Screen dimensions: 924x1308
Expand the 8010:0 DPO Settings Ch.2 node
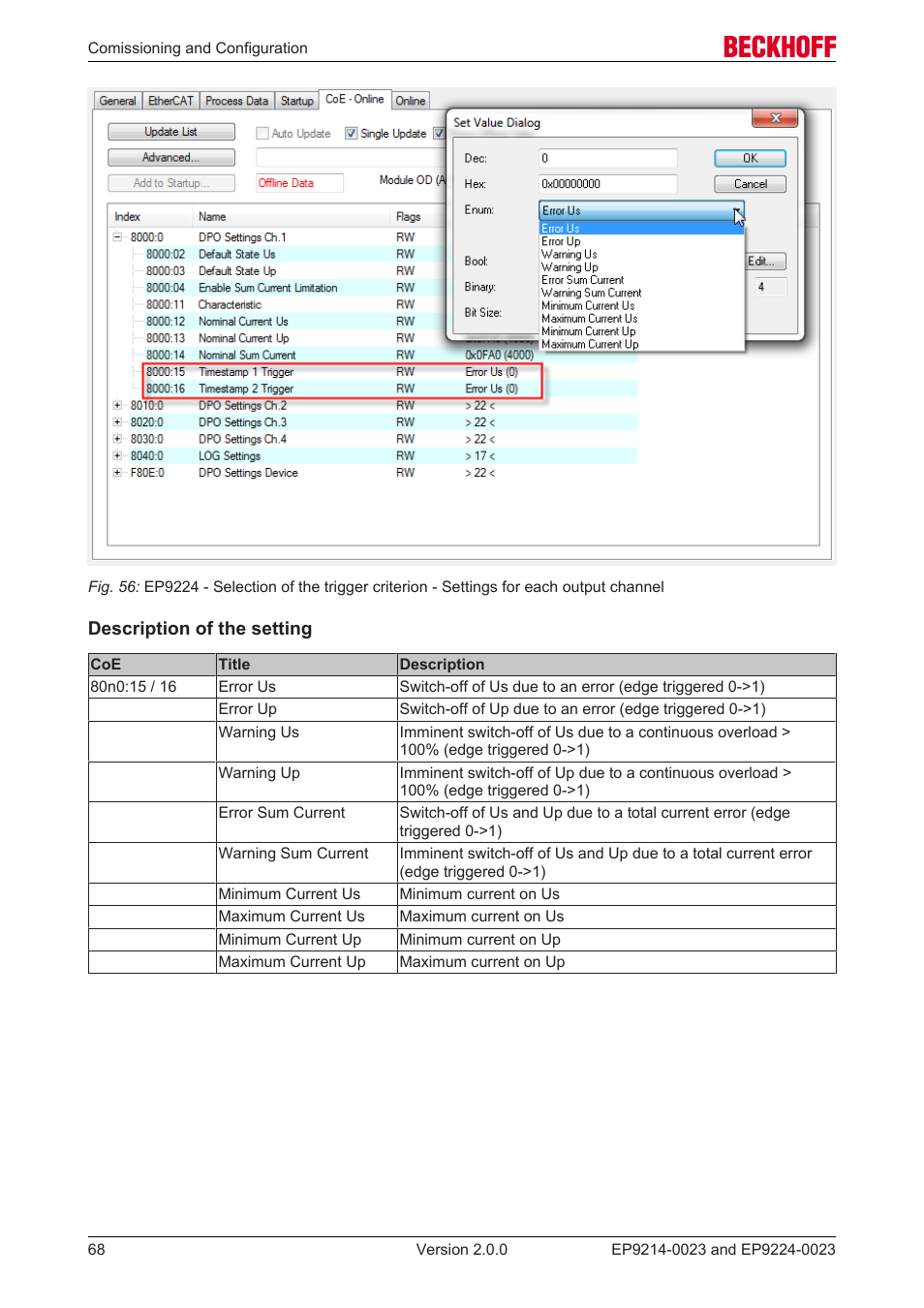point(117,406)
